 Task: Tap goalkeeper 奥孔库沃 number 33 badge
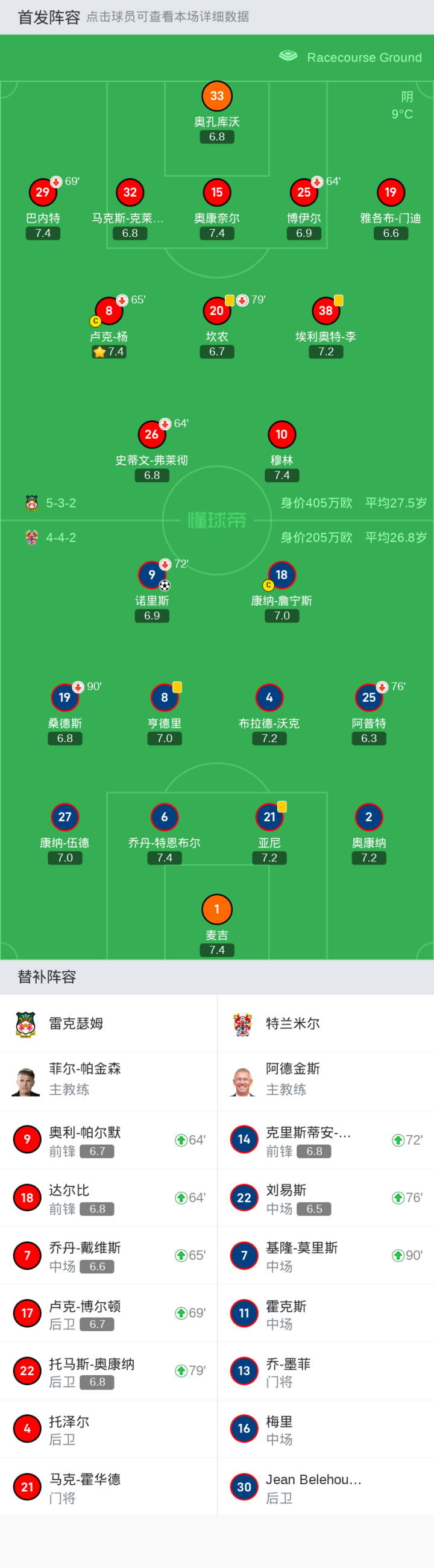(216, 96)
